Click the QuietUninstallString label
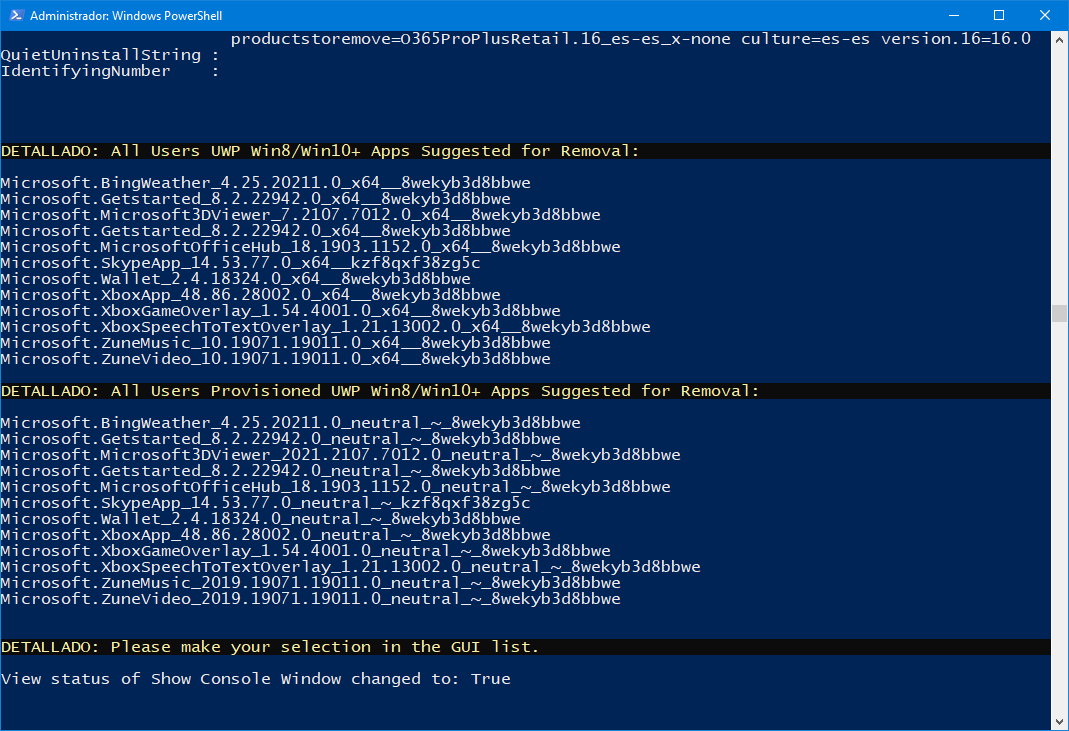Viewport: 1069px width, 731px height. pyautogui.click(x=101, y=55)
